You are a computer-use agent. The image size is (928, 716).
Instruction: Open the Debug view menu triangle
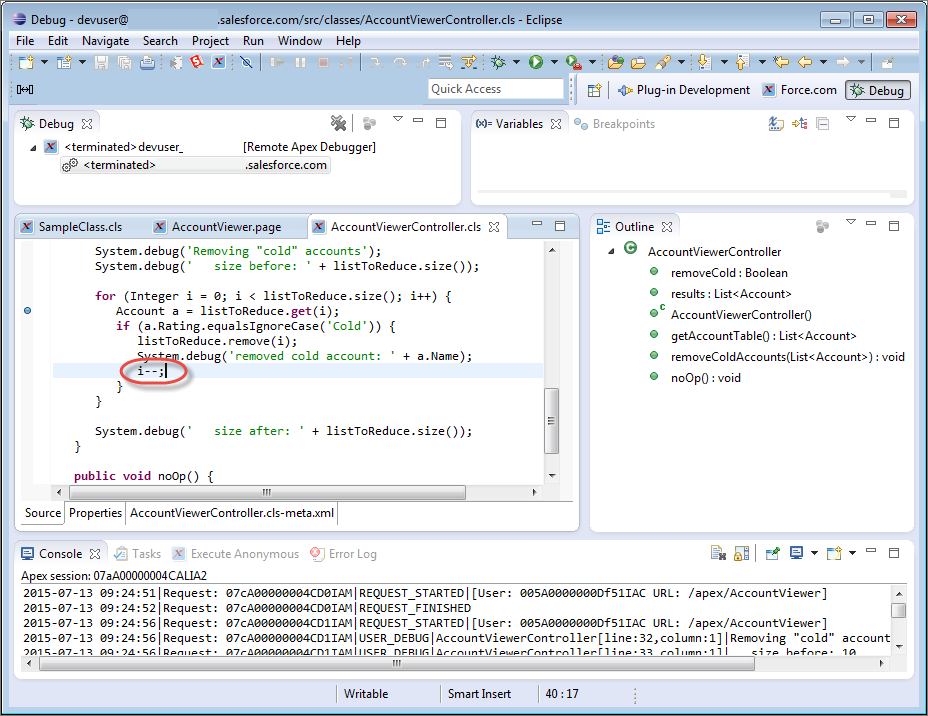pos(398,120)
